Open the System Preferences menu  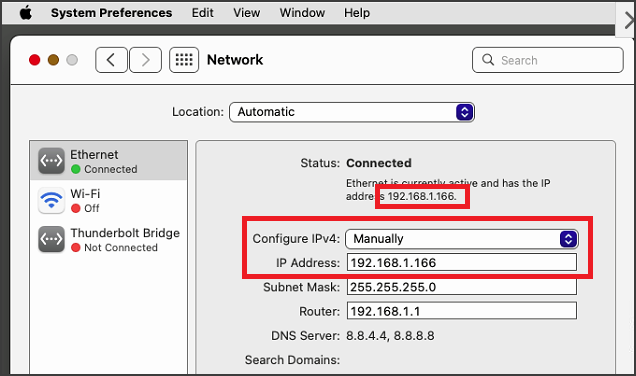point(112,13)
